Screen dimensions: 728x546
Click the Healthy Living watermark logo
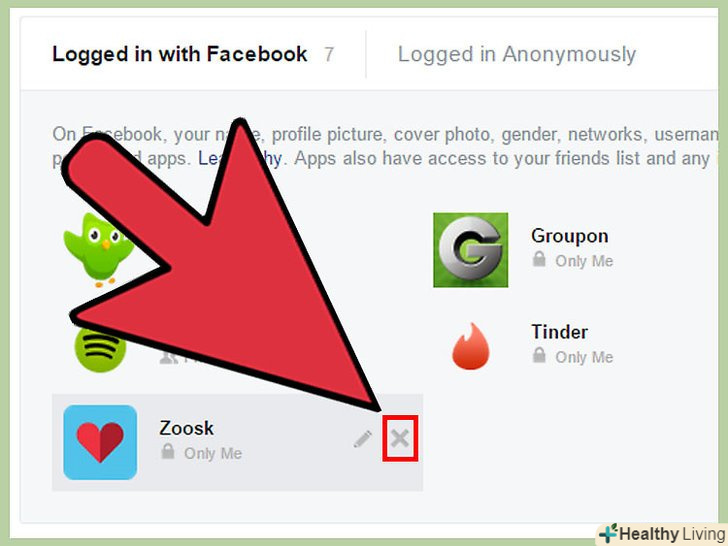coord(662,534)
